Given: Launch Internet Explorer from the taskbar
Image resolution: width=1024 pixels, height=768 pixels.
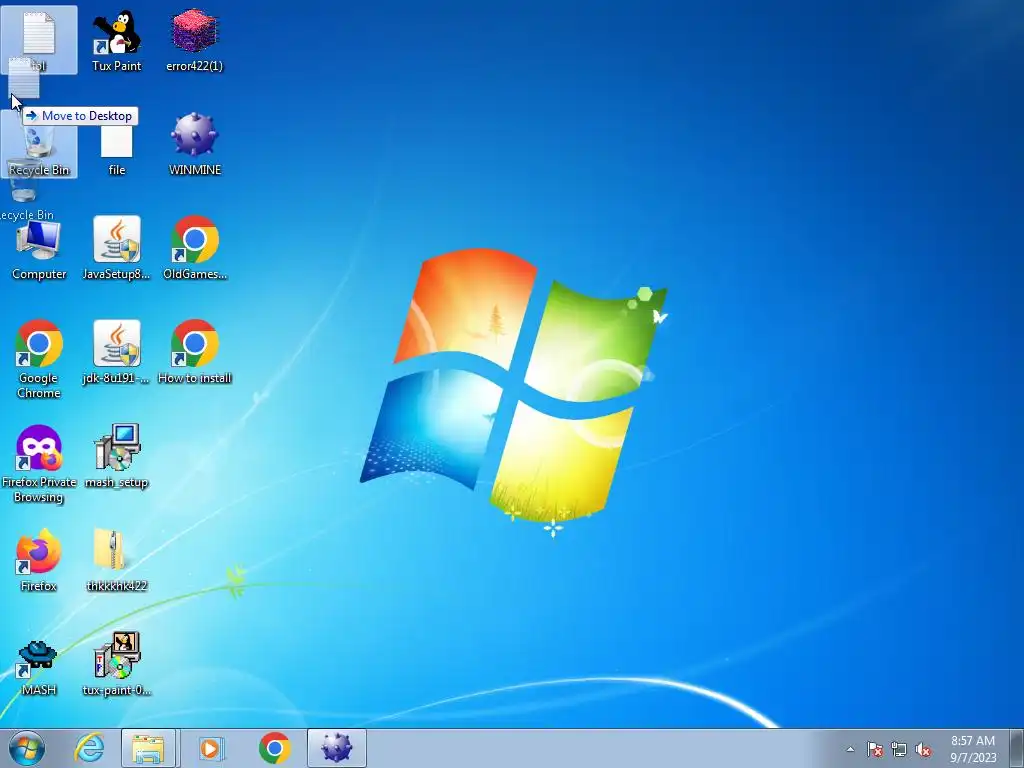Looking at the screenshot, I should click(89, 748).
